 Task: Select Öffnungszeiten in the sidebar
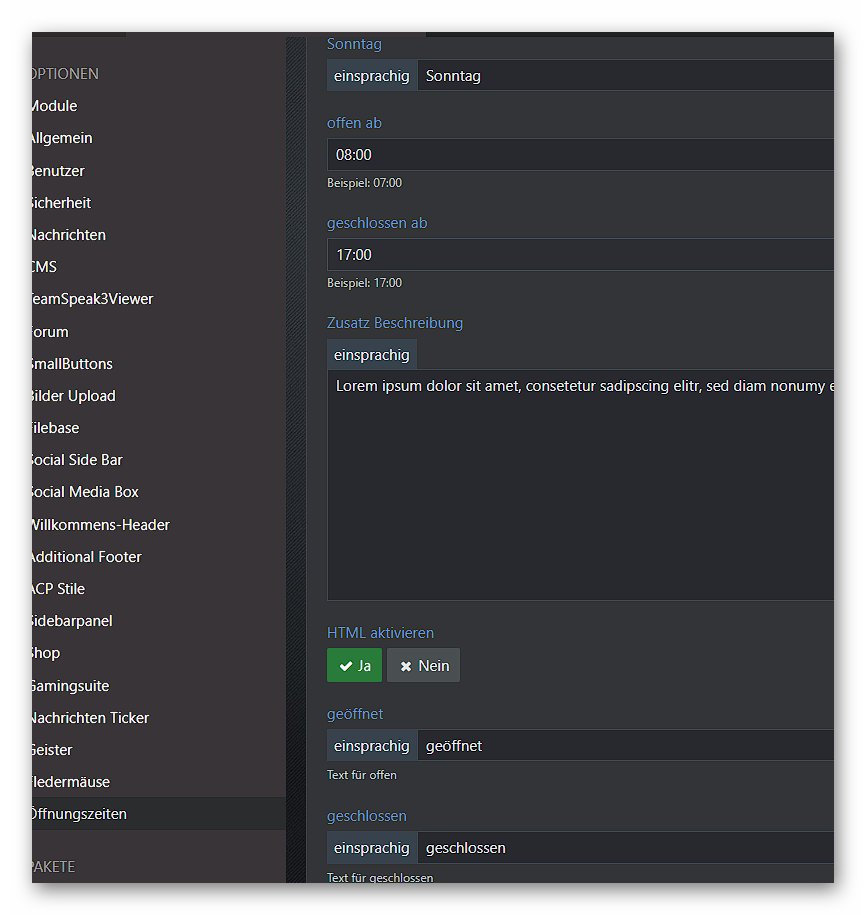click(80, 814)
